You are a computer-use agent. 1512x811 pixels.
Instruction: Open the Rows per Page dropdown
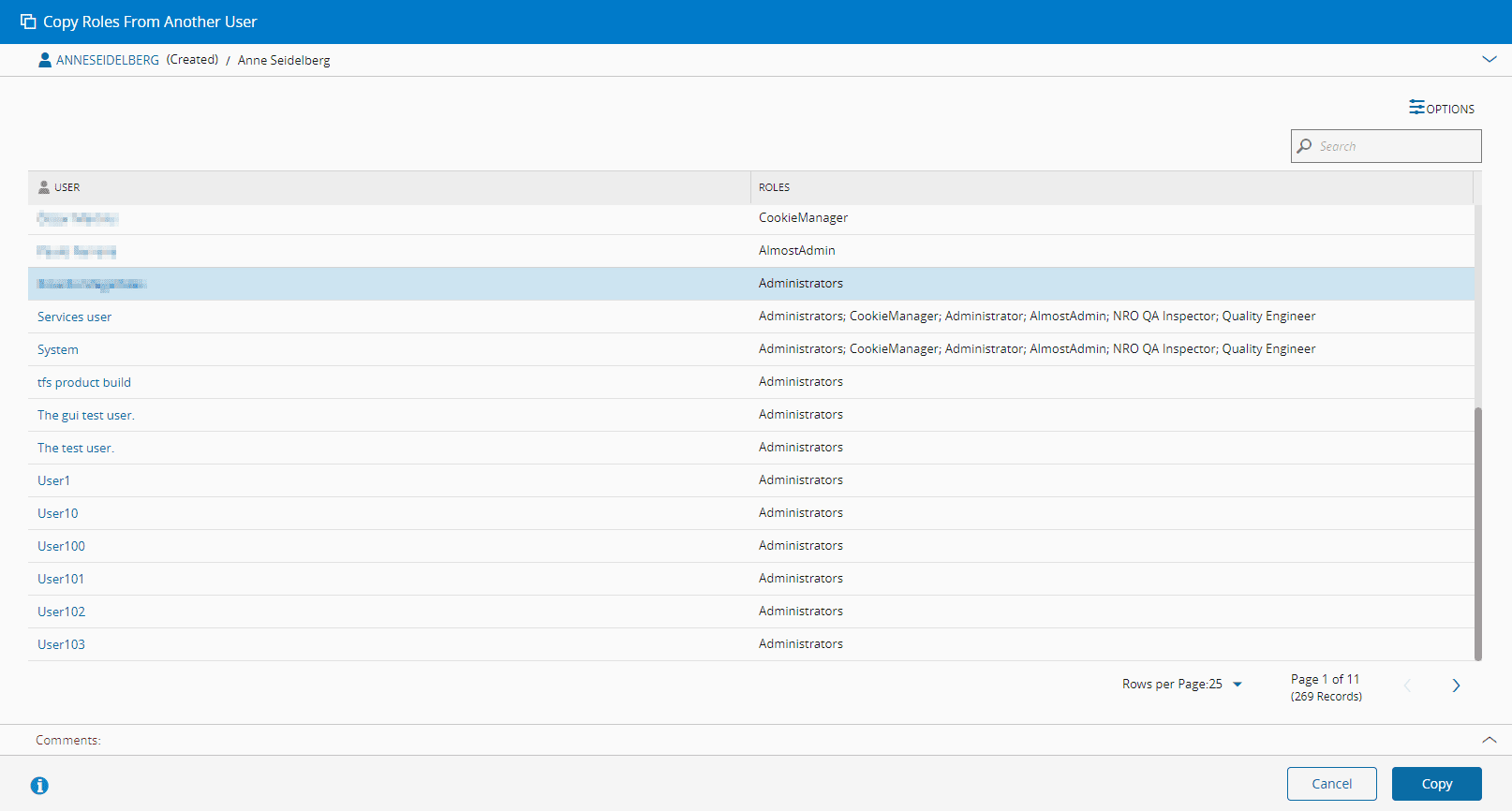click(1237, 685)
